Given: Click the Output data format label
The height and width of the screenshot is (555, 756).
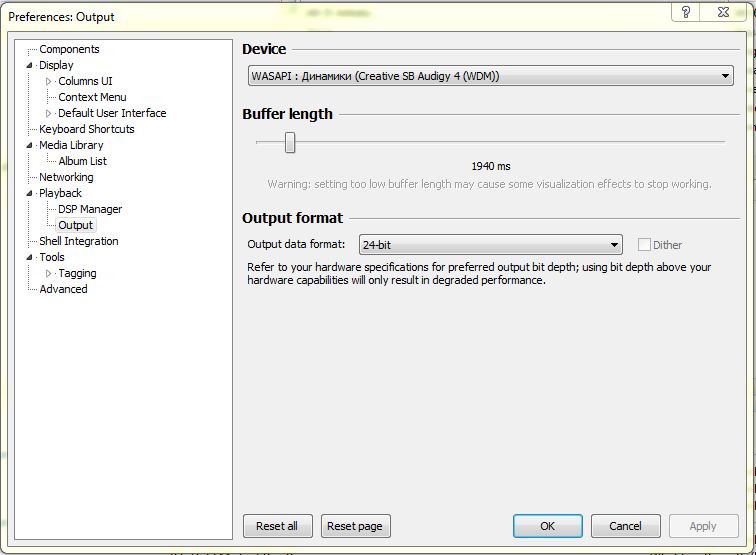Looking at the screenshot, I should [296, 244].
